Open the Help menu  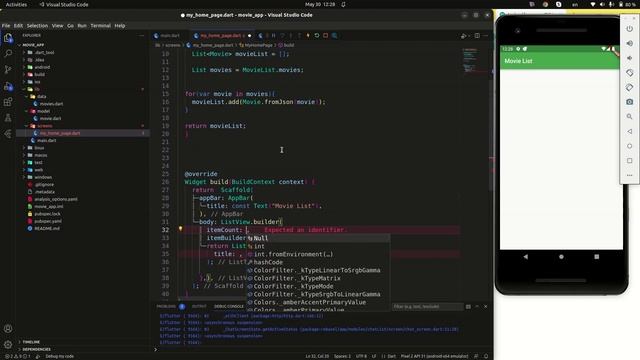tap(120, 25)
